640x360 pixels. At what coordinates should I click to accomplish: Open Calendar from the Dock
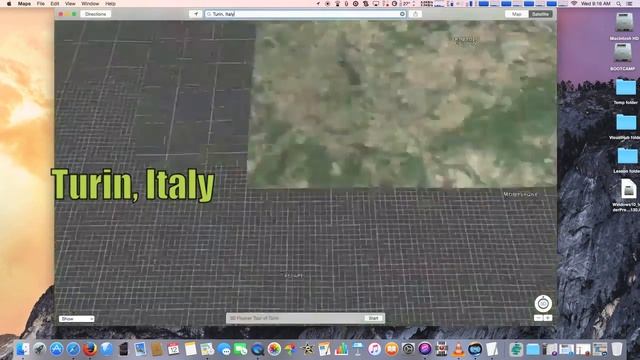pyautogui.click(x=173, y=349)
